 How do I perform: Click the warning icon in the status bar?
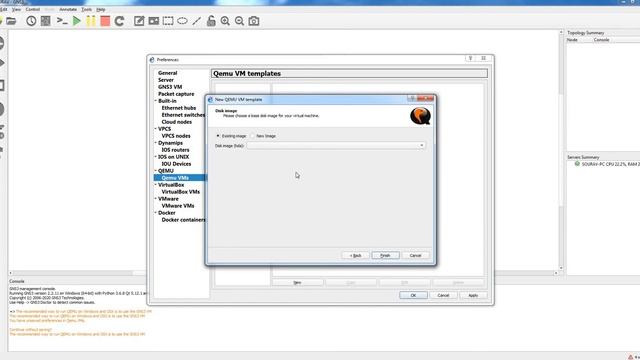tap(631, 357)
